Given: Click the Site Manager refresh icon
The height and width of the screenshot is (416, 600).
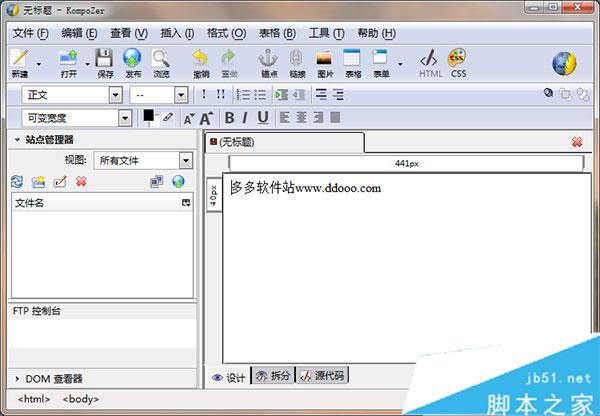Looking at the screenshot, I should click(x=17, y=181).
